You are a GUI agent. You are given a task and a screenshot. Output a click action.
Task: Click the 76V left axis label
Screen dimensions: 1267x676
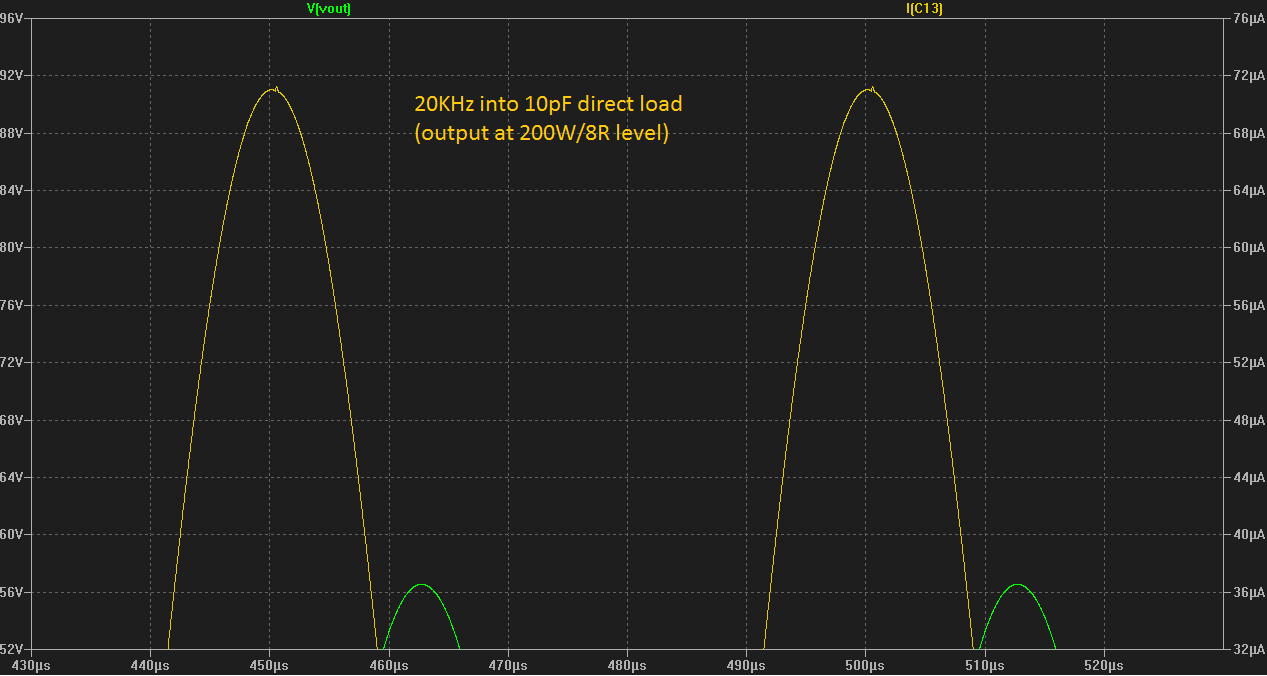(12, 305)
